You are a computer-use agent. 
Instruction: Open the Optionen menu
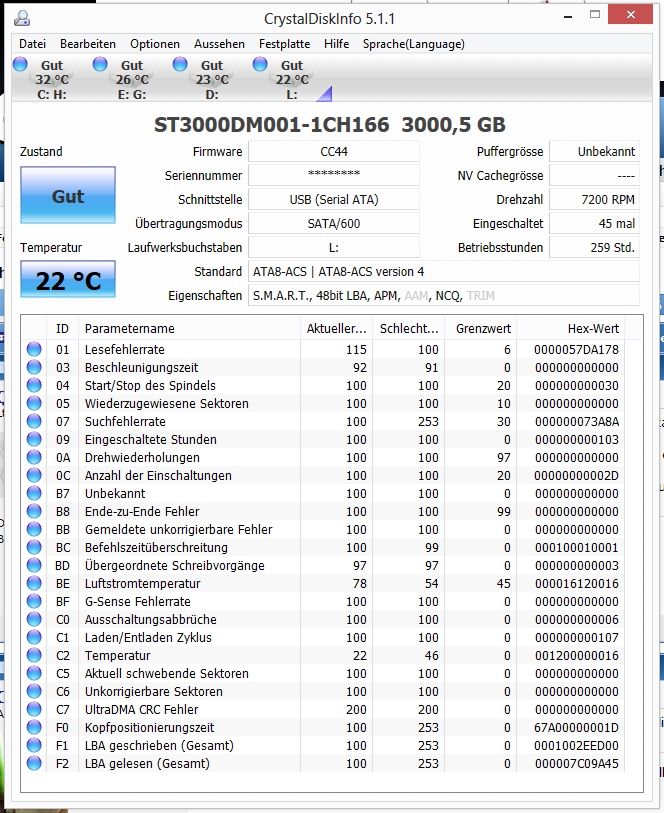pos(154,44)
